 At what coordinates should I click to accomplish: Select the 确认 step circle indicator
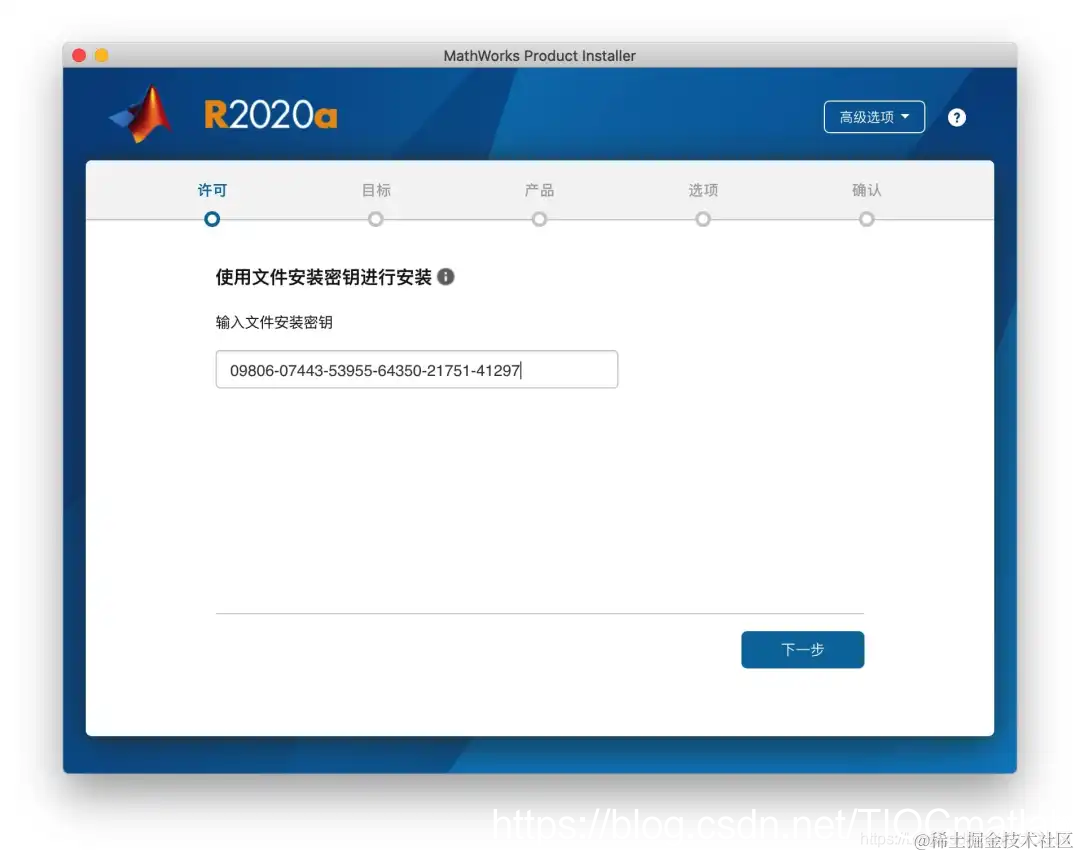866,218
